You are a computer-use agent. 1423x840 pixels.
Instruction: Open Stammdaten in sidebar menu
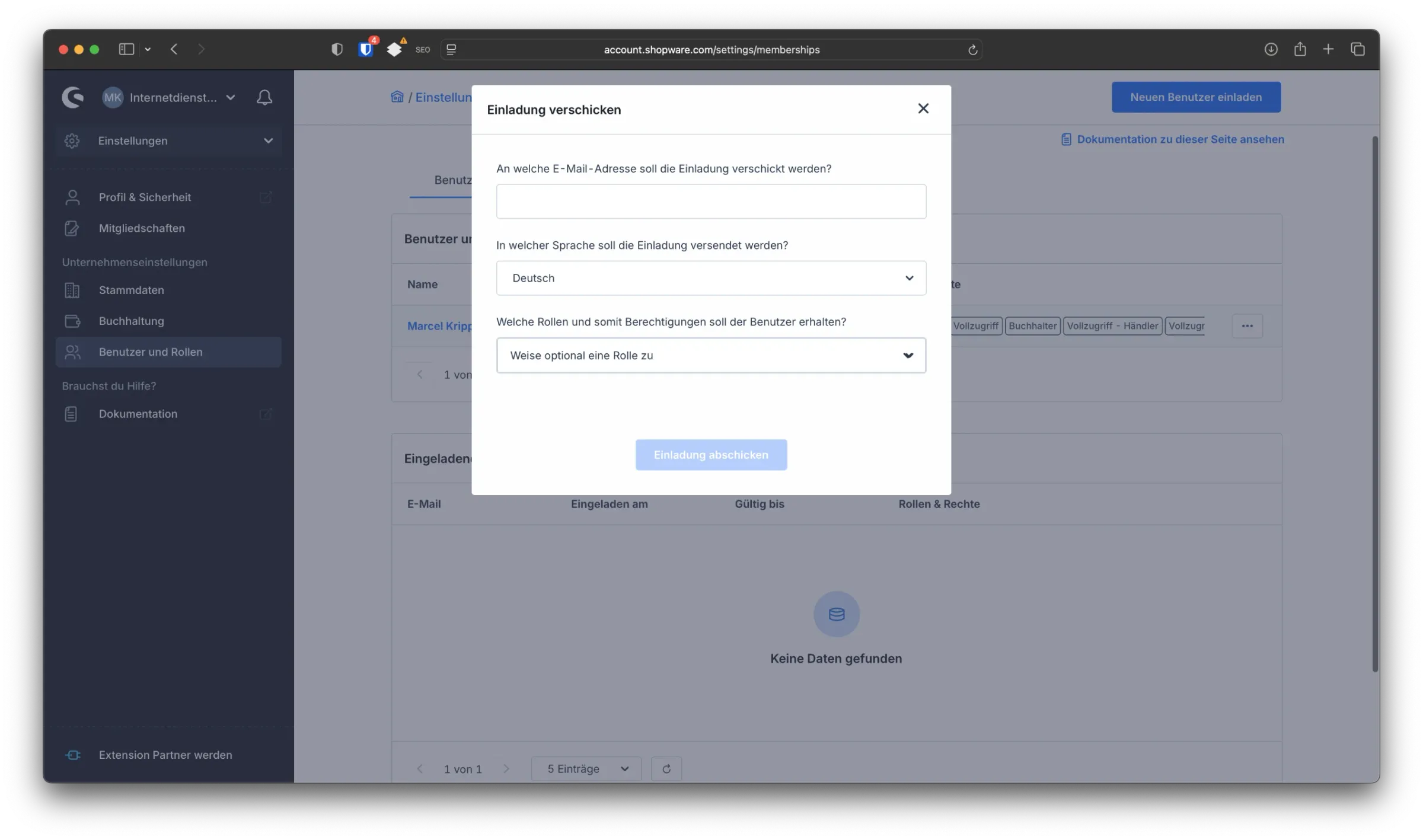(x=131, y=290)
